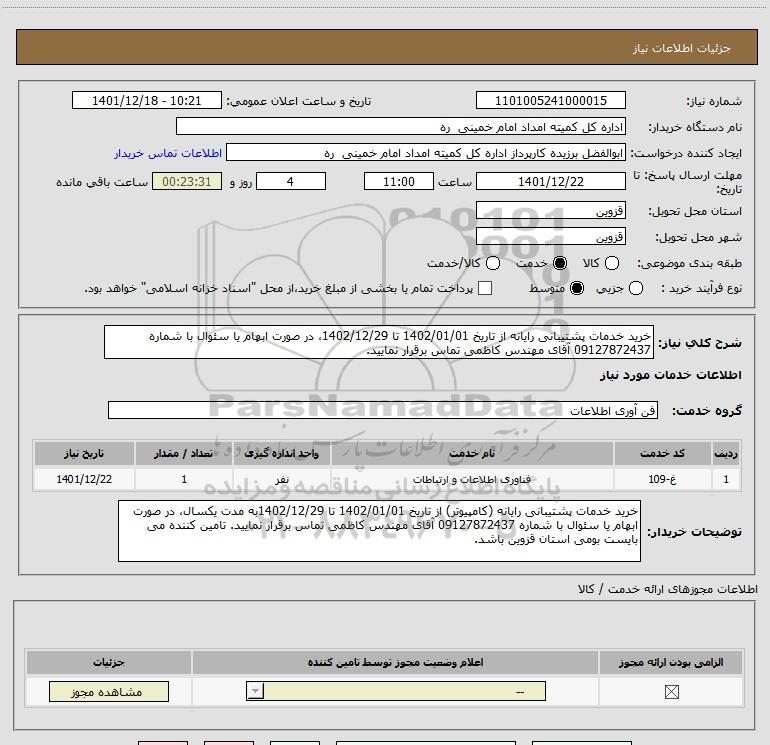770x745 pixels.
Task: Choose متوسط purchase process option
Action: pyautogui.click(x=577, y=288)
